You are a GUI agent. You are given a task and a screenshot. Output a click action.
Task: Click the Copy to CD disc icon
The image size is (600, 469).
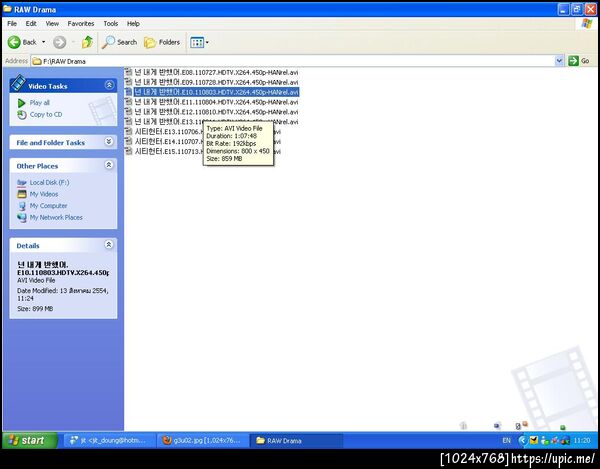tap(22, 114)
